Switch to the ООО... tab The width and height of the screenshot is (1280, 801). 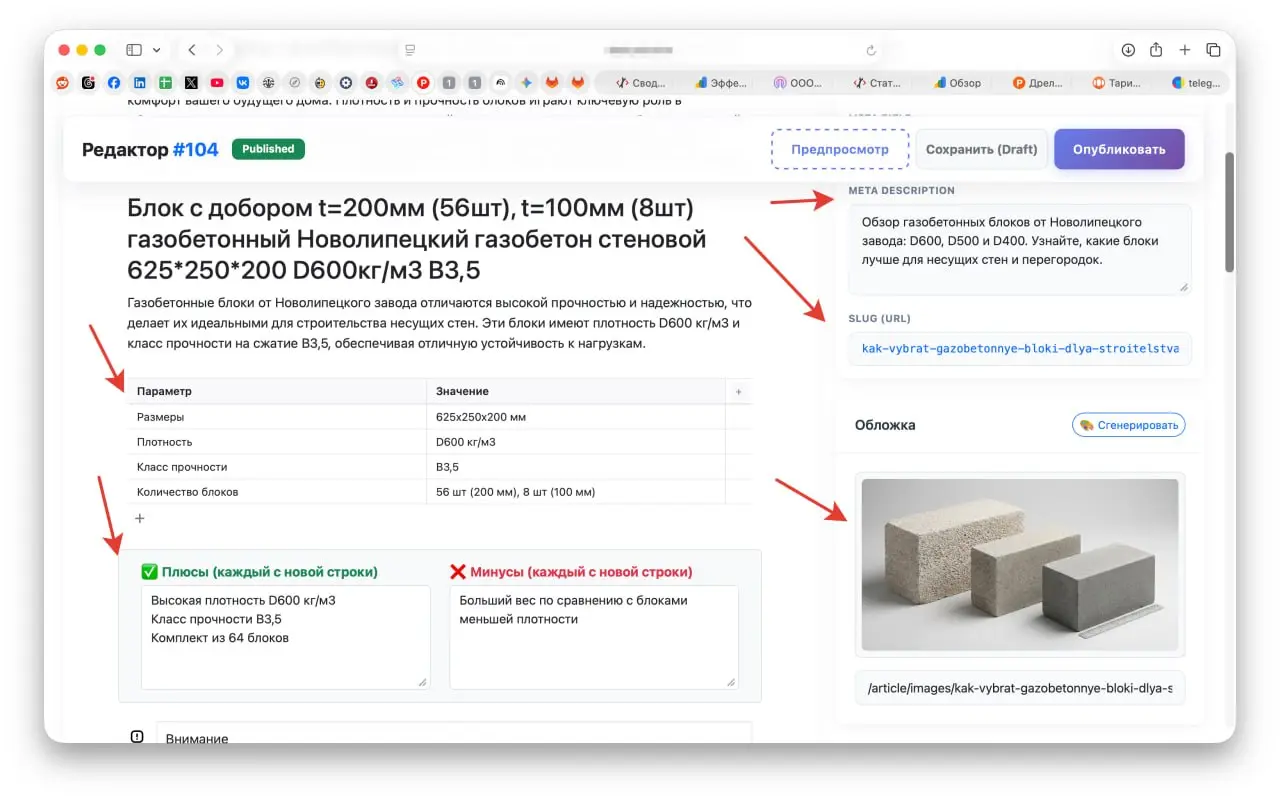tap(799, 83)
